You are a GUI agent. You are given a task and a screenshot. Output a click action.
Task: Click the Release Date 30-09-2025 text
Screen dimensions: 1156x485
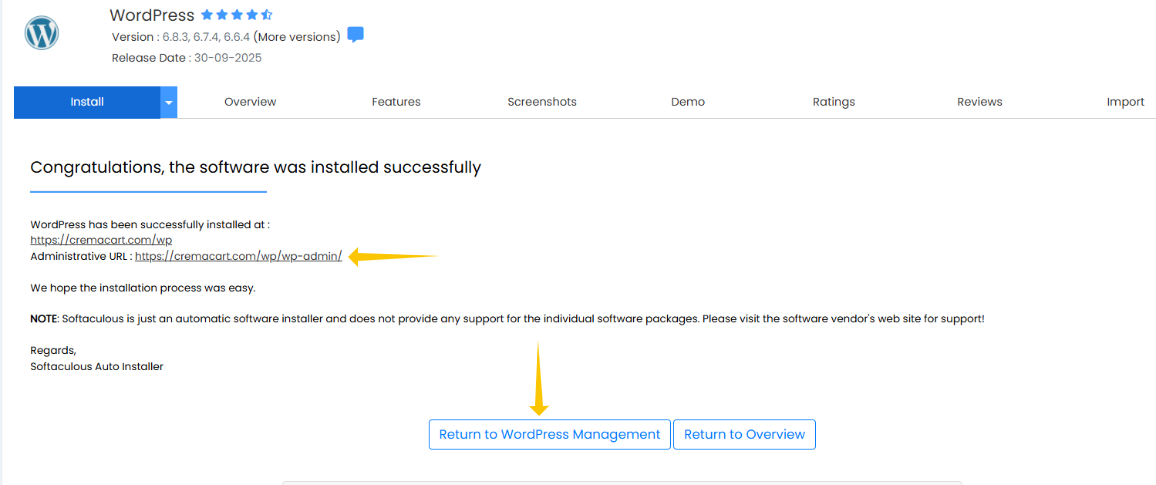click(187, 58)
